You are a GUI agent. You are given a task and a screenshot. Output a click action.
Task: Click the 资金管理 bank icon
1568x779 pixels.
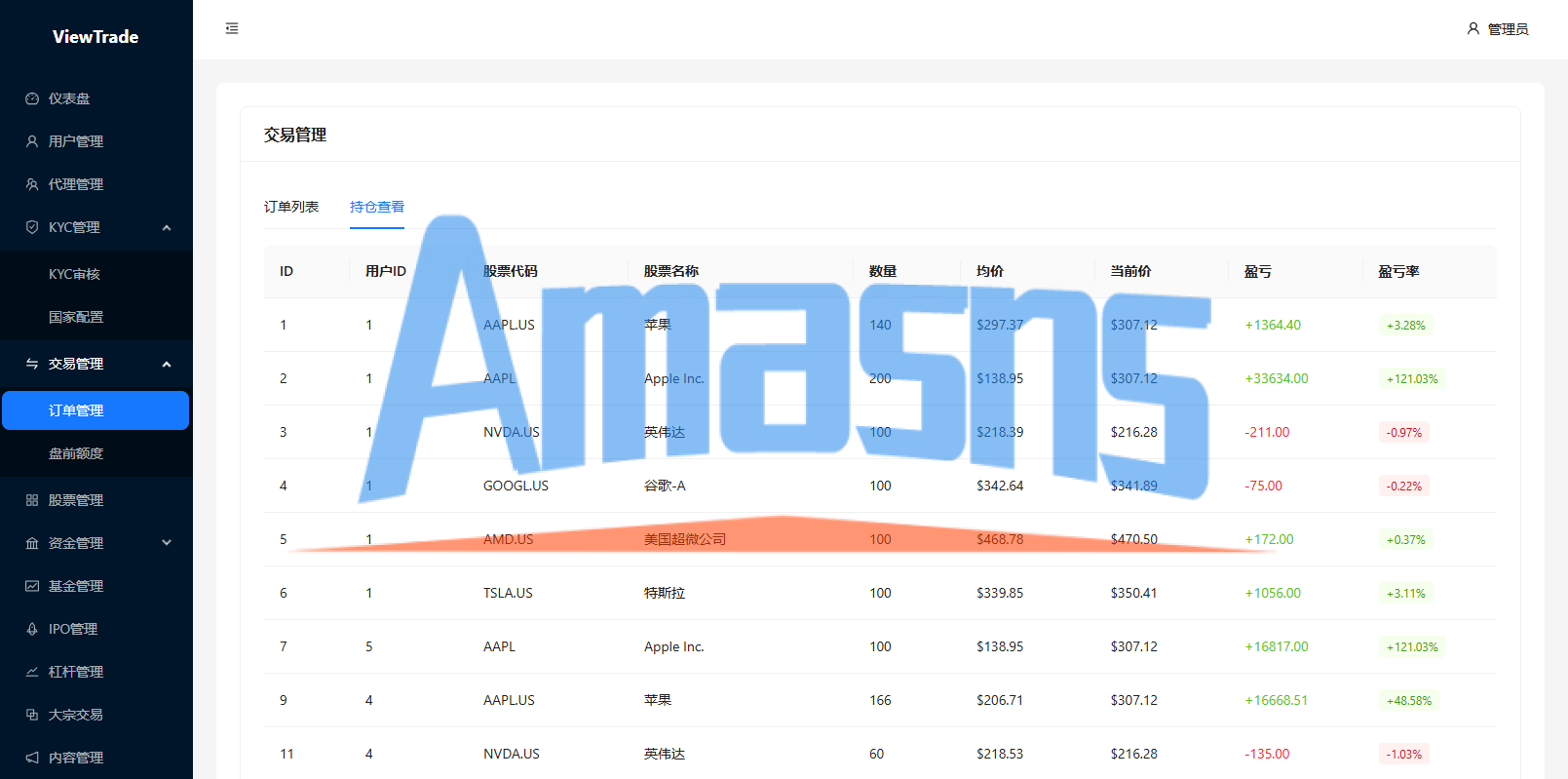32,543
